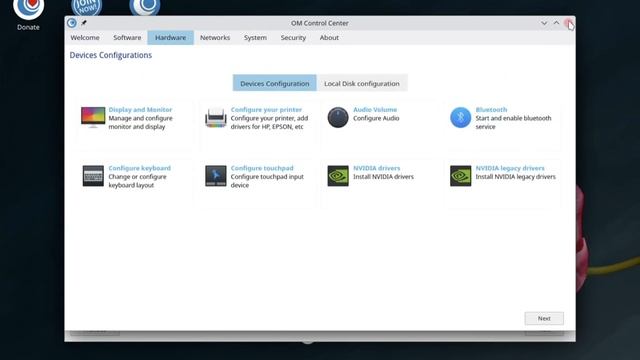Click the NVIDIA drivers icon
Image resolution: width=640 pixels, height=360 pixels.
[338, 176]
